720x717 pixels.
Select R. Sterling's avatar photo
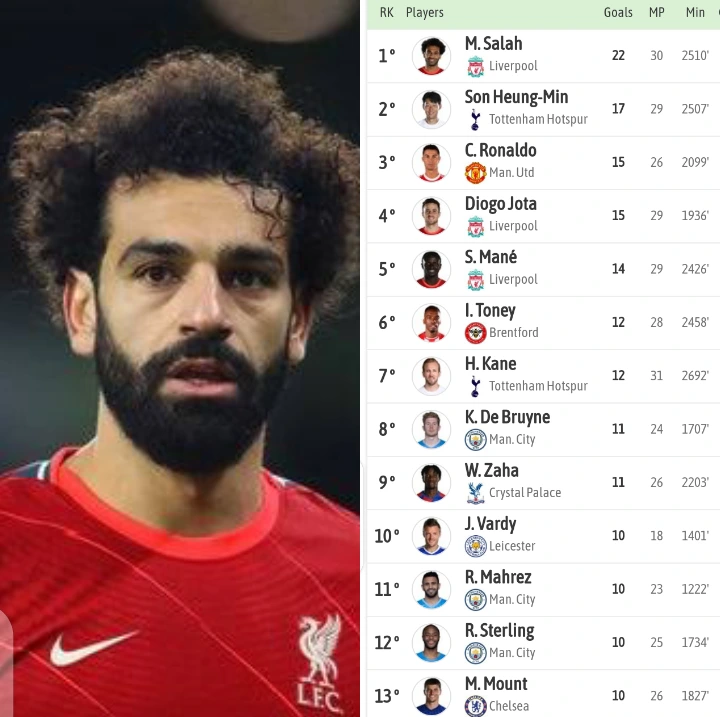[x=431, y=643]
